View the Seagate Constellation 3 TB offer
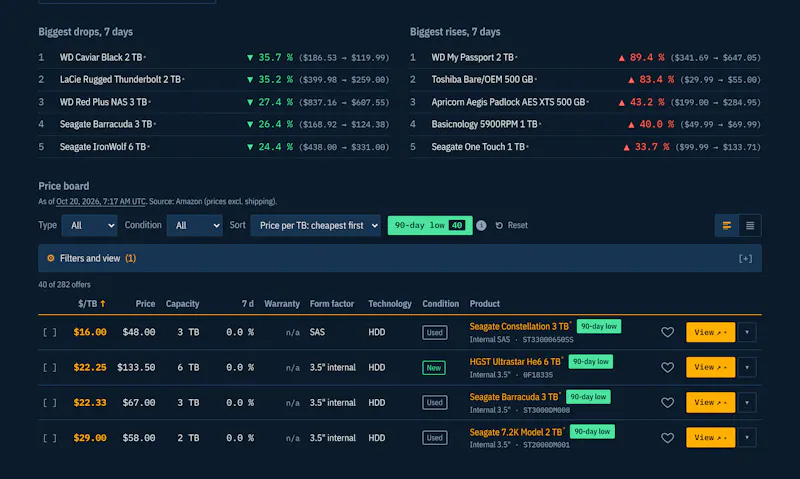Screen dimensions: 800x479 pyautogui.click(x=710, y=333)
